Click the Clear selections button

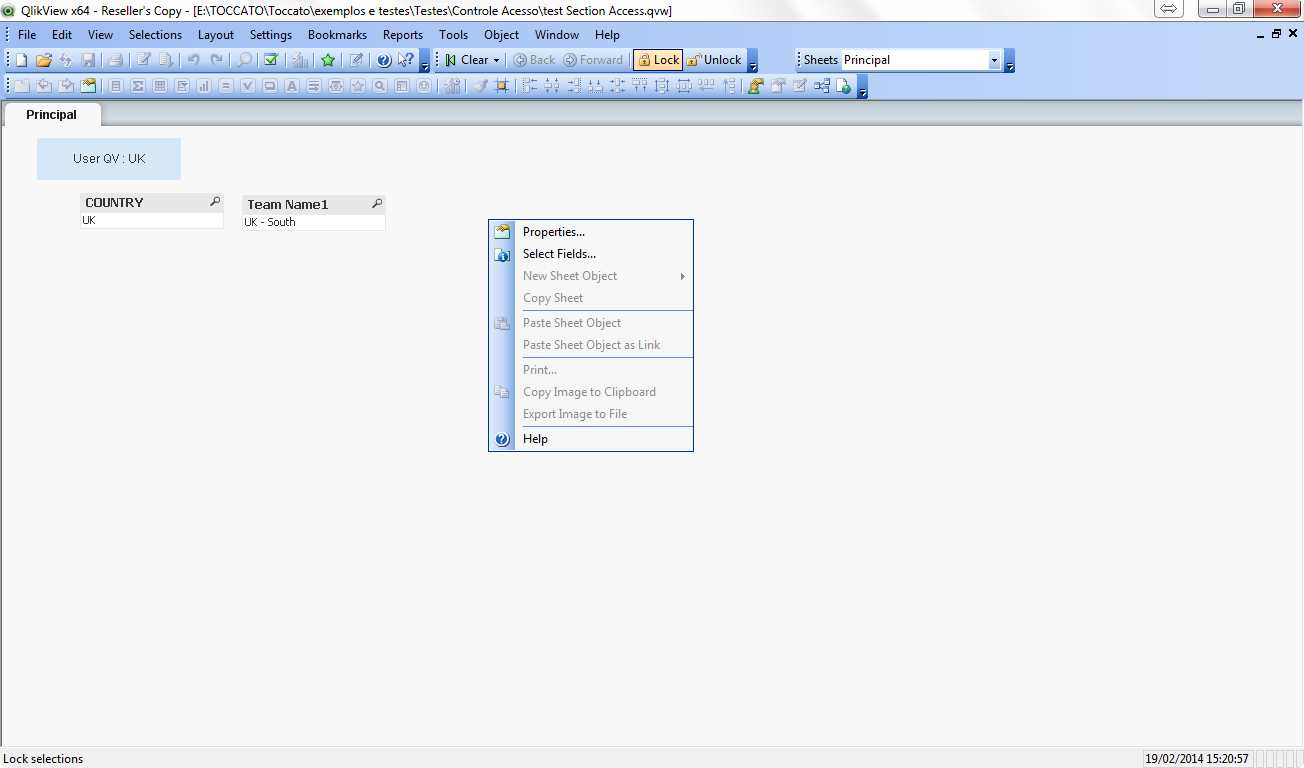pyautogui.click(x=466, y=60)
